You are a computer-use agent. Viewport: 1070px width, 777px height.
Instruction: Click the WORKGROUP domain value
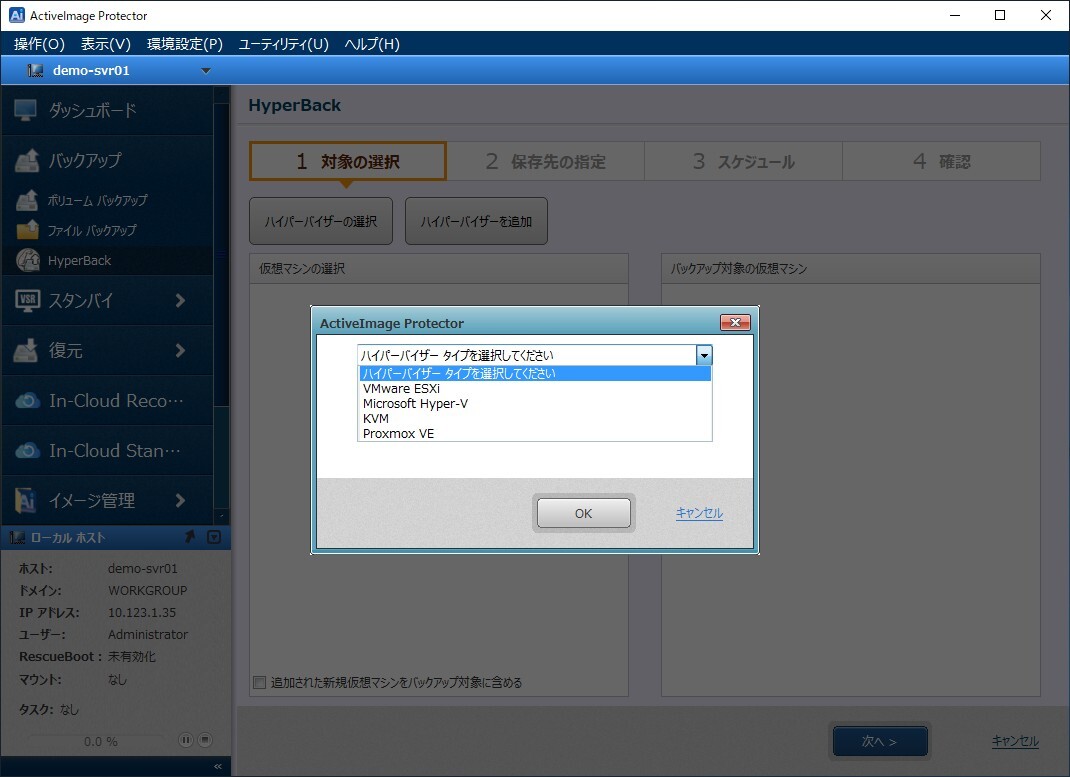click(147, 590)
